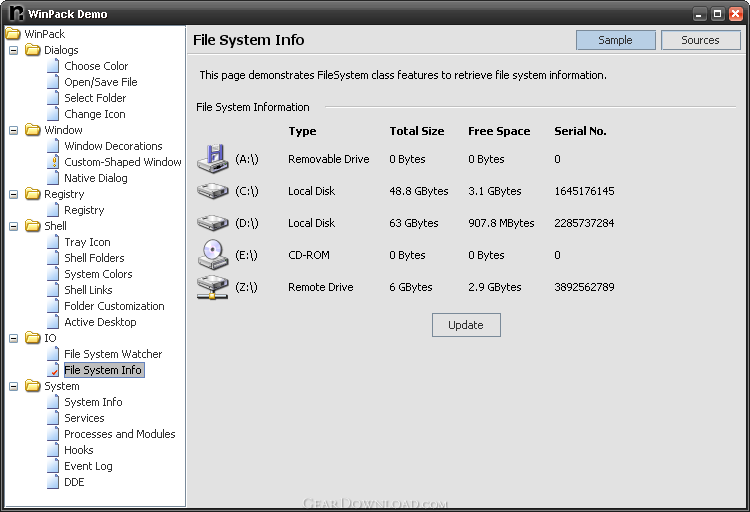Click the D: local disk icon
Viewport: 750px width, 512px height.
[213, 223]
